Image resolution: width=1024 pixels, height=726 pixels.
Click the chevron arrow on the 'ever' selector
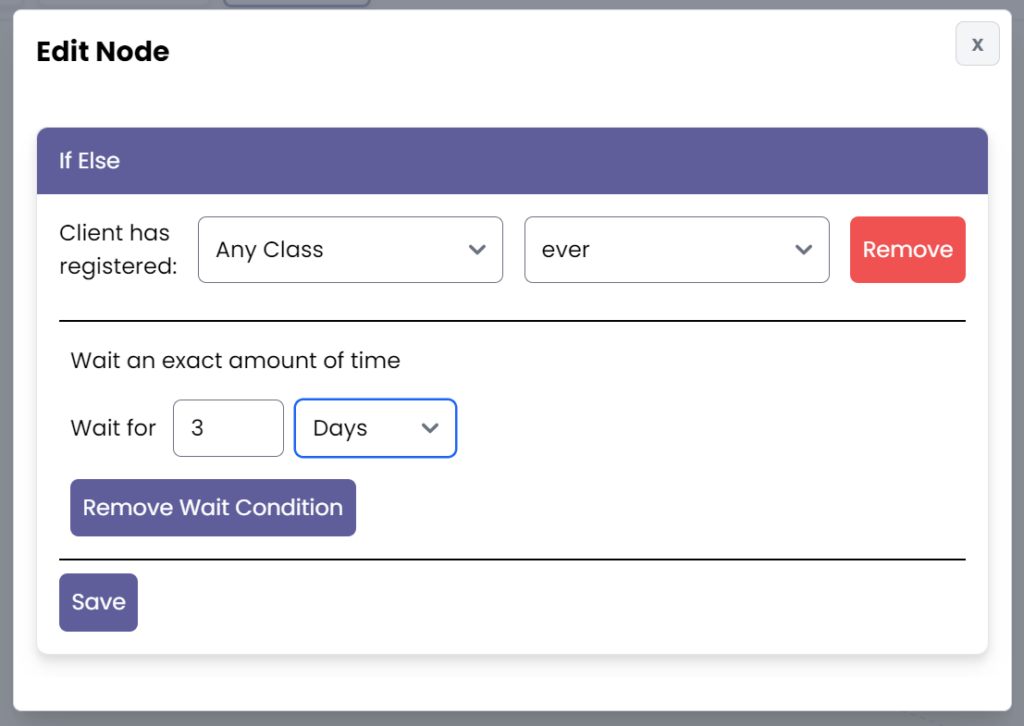803,250
